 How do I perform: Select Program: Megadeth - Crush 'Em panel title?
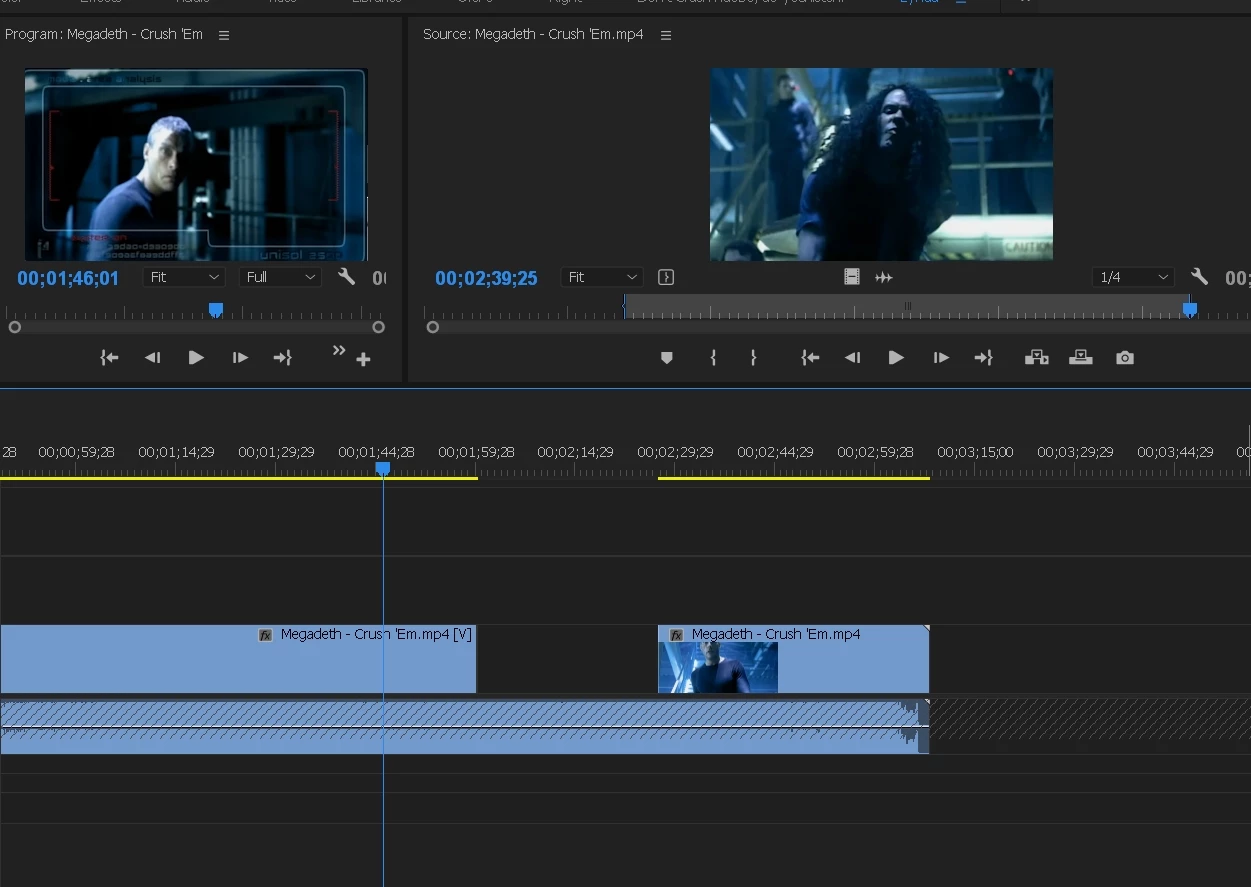click(x=104, y=35)
